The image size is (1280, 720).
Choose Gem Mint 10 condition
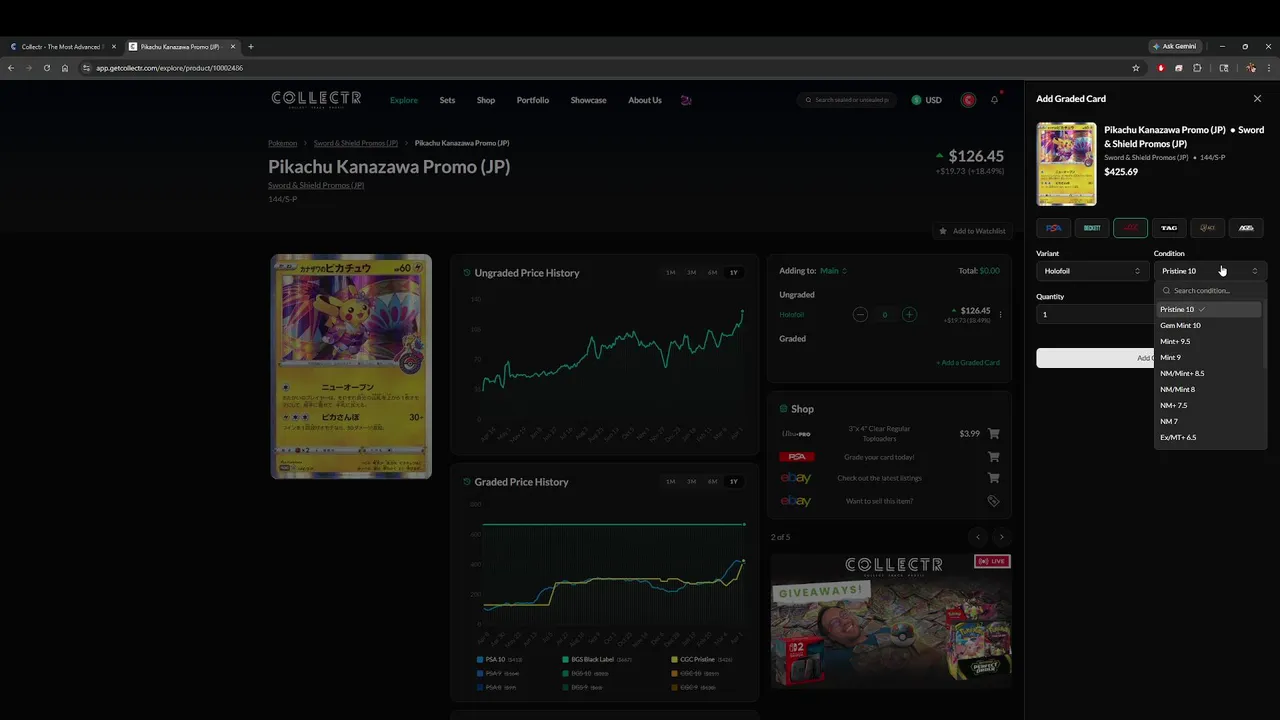(1208, 325)
